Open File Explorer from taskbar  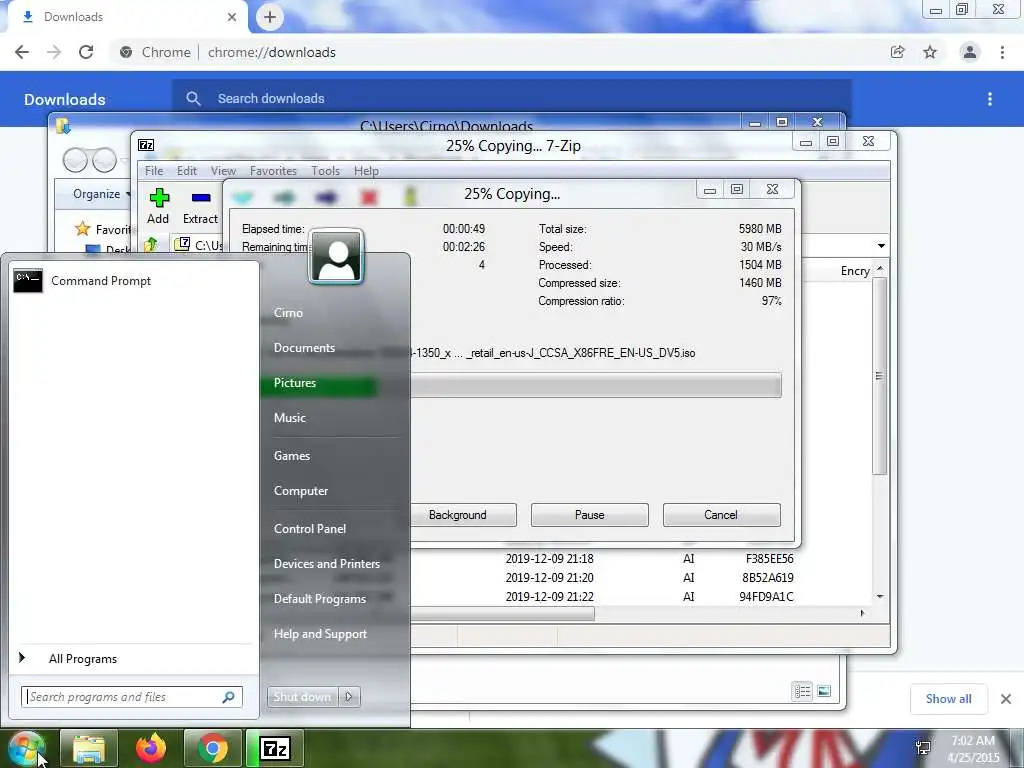89,748
